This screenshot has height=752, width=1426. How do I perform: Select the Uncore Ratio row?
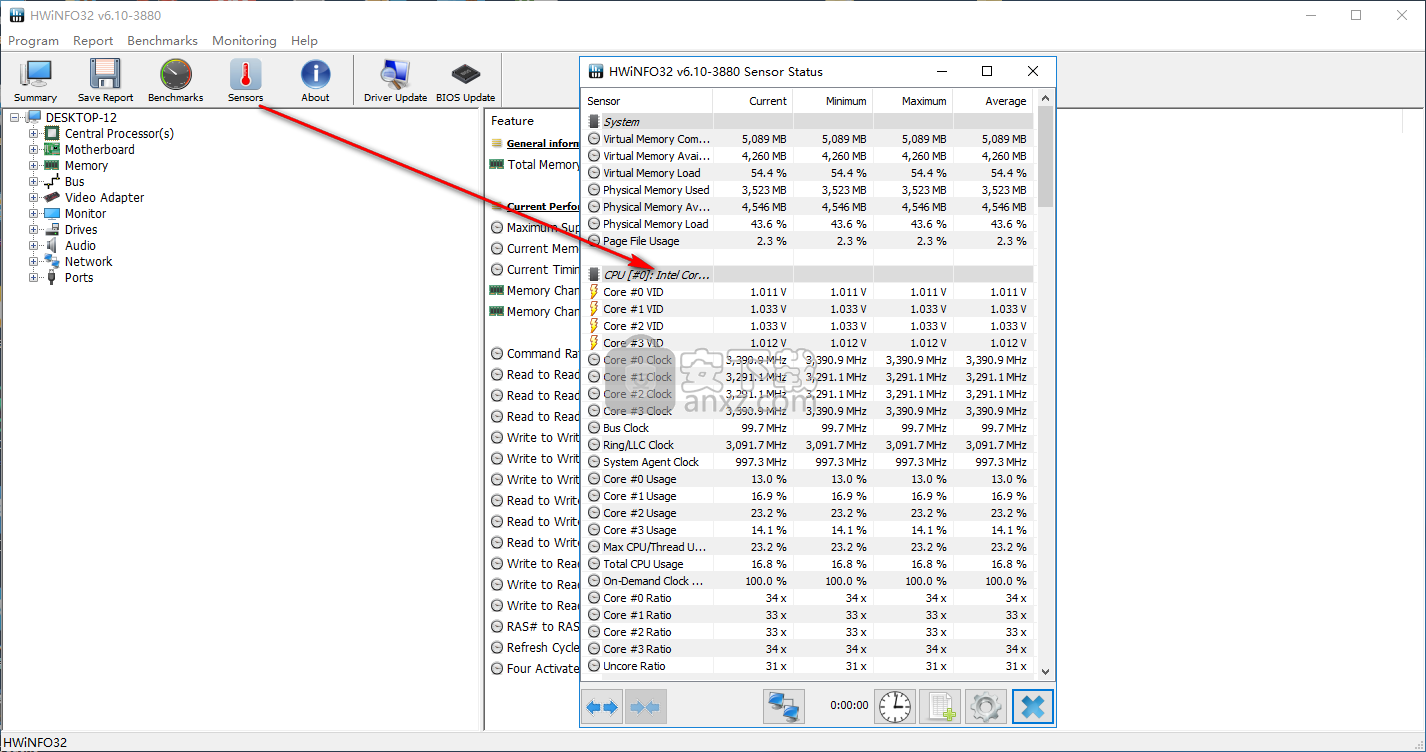pos(808,666)
